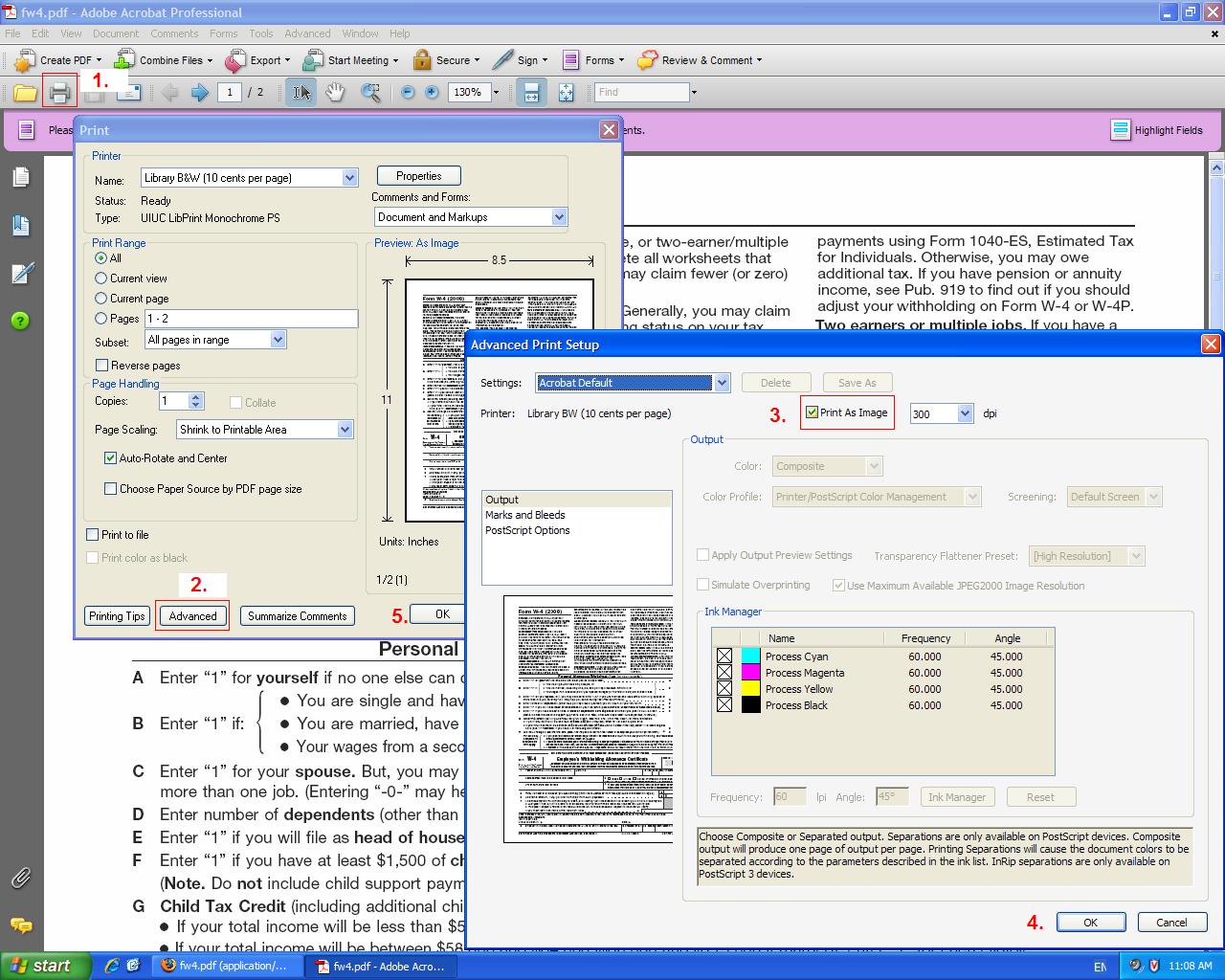Open the printer name dropdown
1225x980 pixels.
(349, 177)
